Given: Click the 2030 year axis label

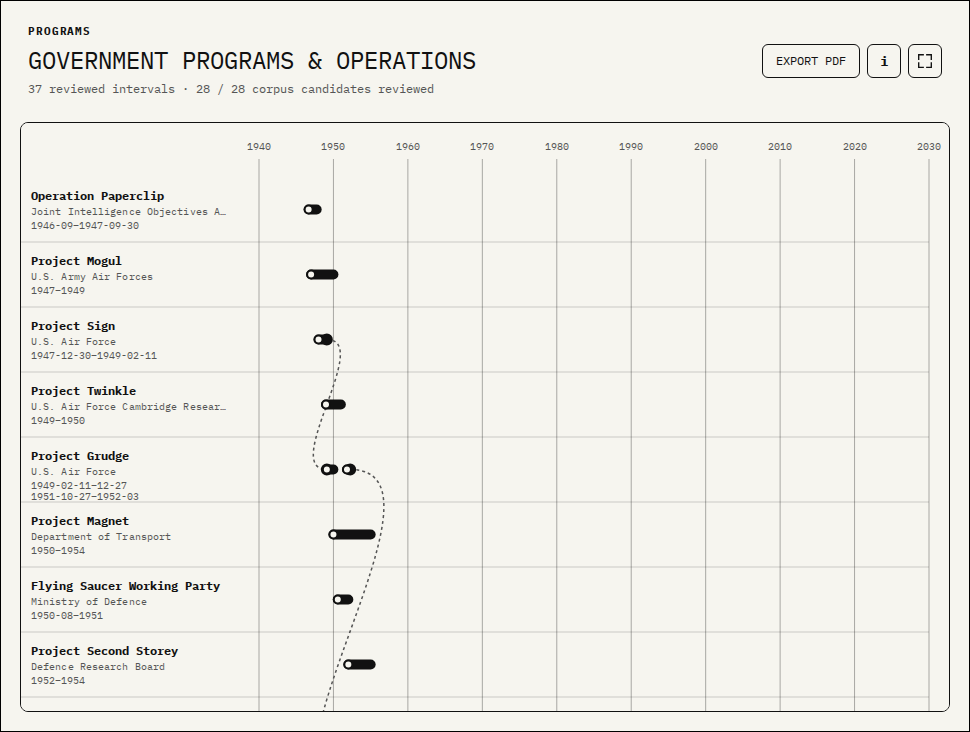Looking at the screenshot, I should click(929, 147).
